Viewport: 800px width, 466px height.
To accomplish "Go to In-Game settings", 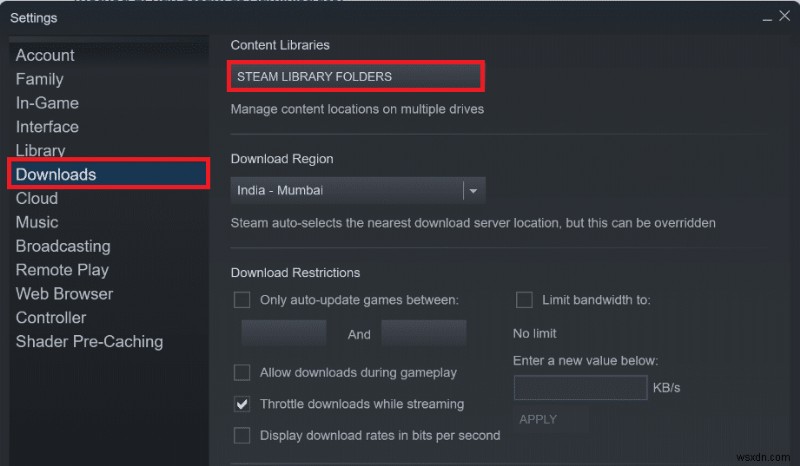I will coord(47,103).
